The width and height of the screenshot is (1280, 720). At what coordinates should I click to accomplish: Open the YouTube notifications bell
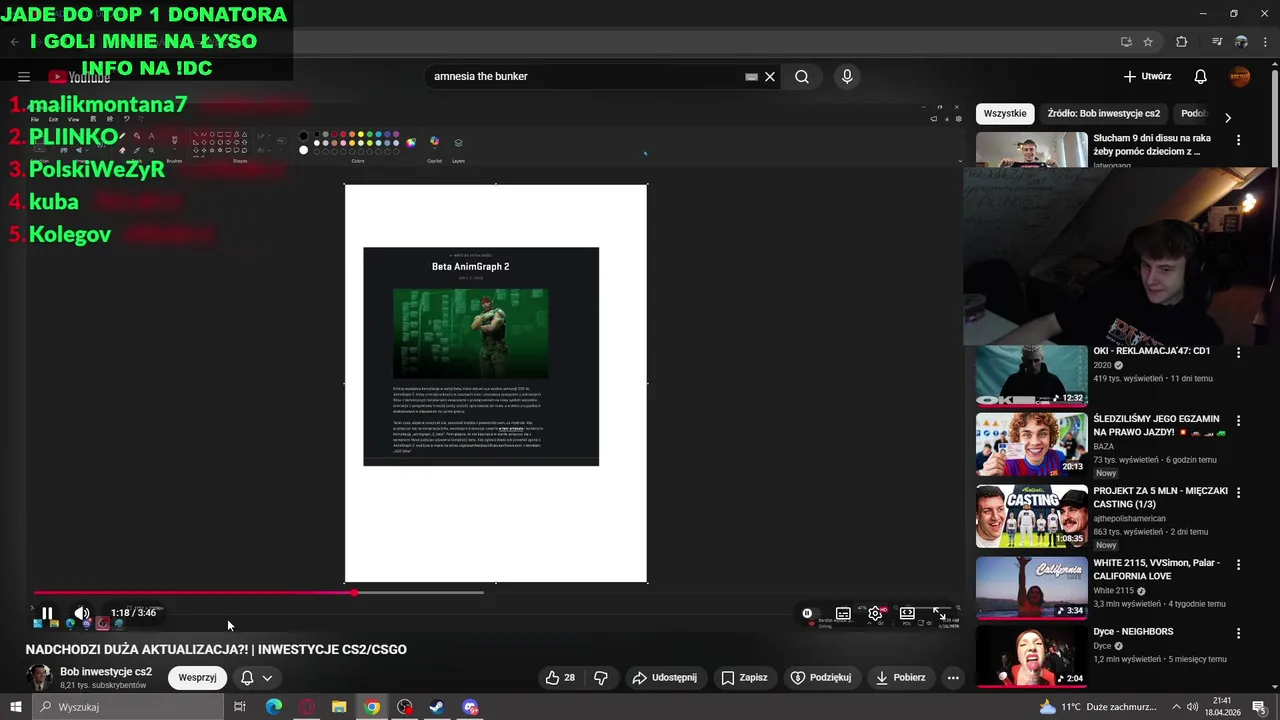click(1201, 77)
